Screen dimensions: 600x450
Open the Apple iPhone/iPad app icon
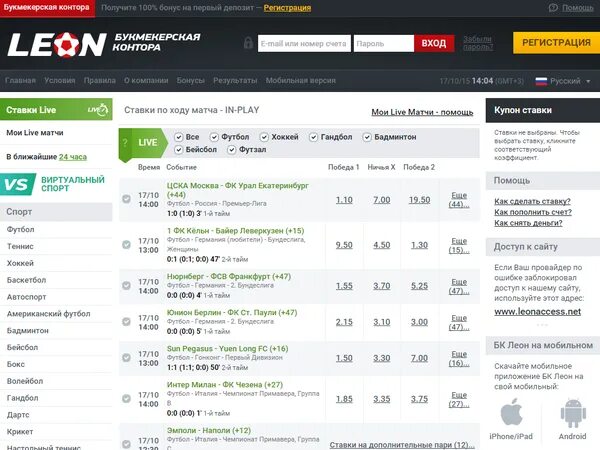click(x=511, y=412)
